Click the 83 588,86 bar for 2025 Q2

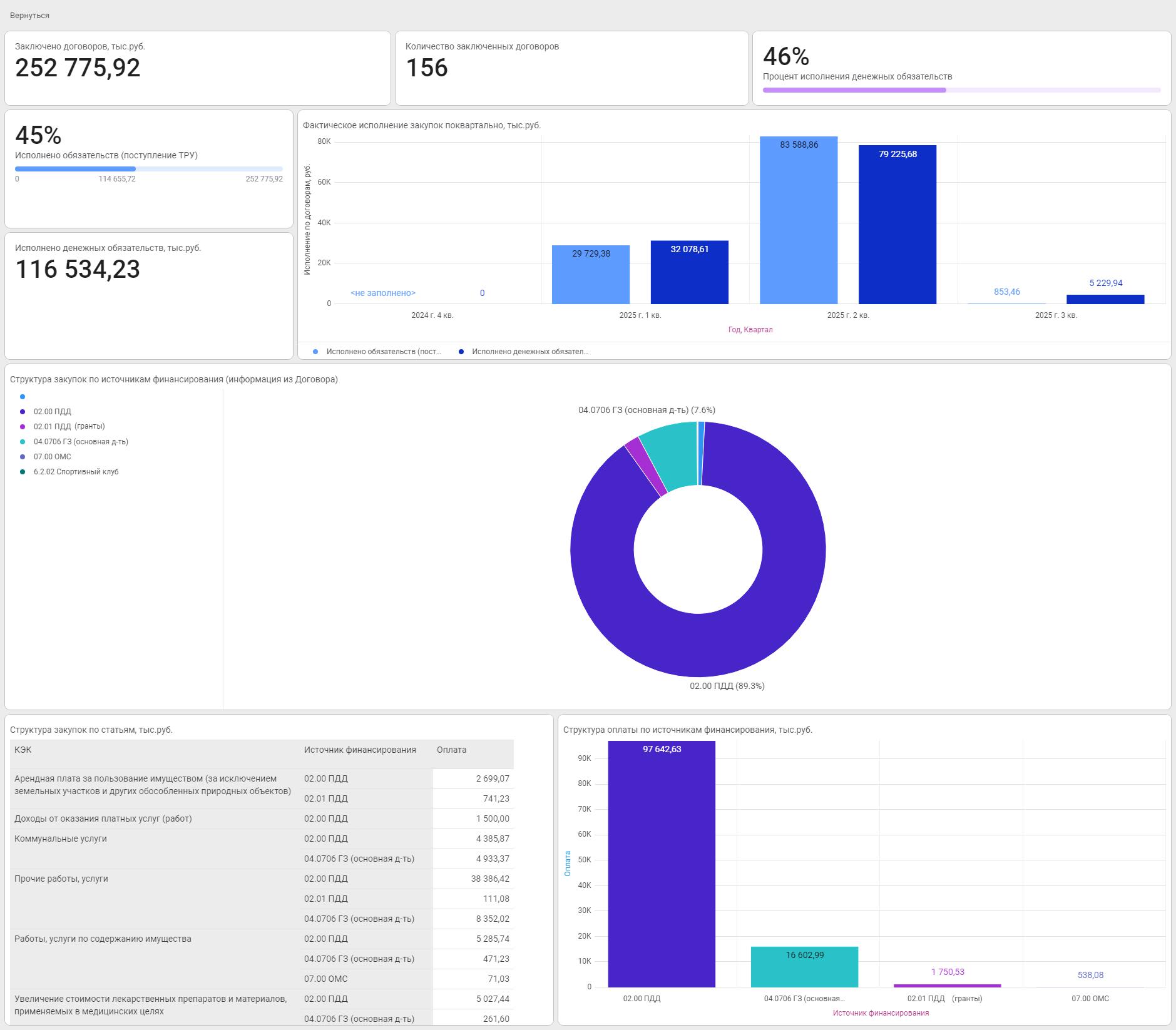pyautogui.click(x=798, y=220)
